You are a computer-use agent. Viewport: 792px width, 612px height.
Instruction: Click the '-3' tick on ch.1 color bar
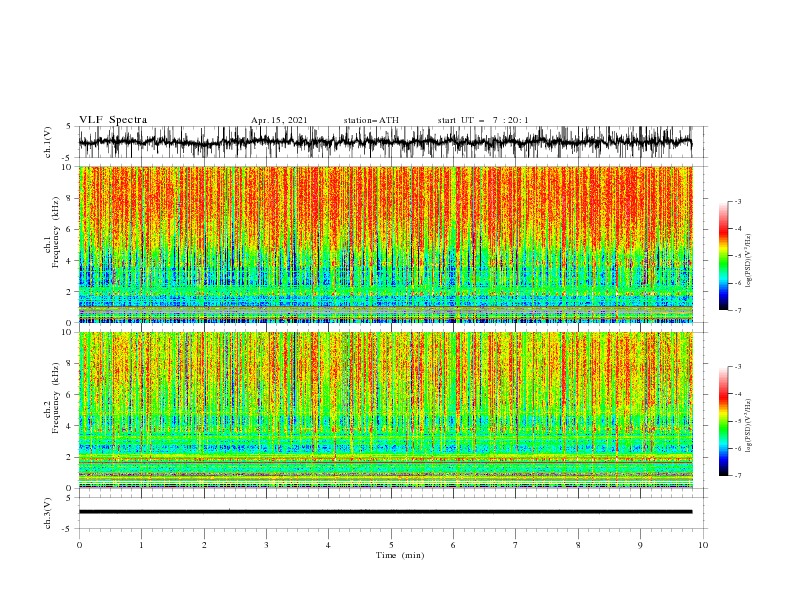738,201
